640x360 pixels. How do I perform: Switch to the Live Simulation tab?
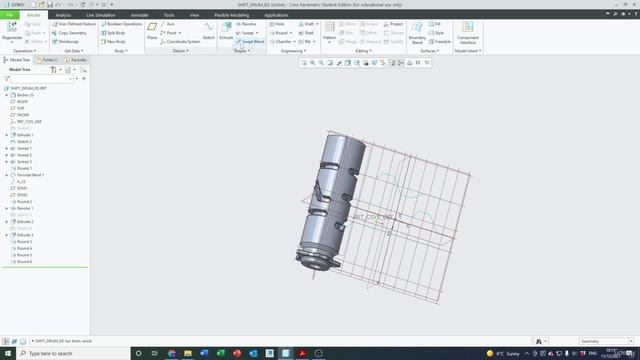[x=101, y=15]
